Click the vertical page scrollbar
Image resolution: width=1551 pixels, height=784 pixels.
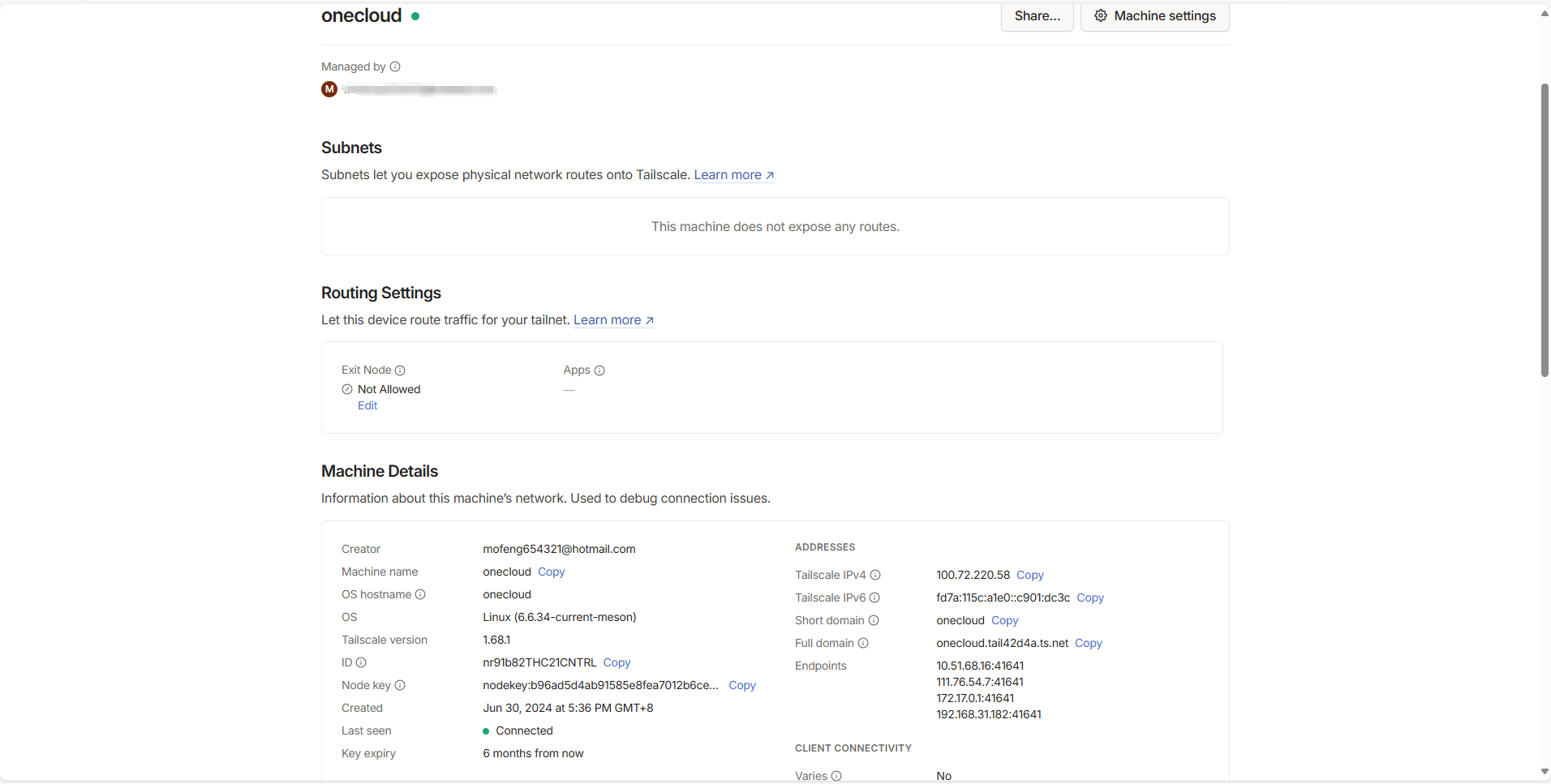coord(1545,229)
